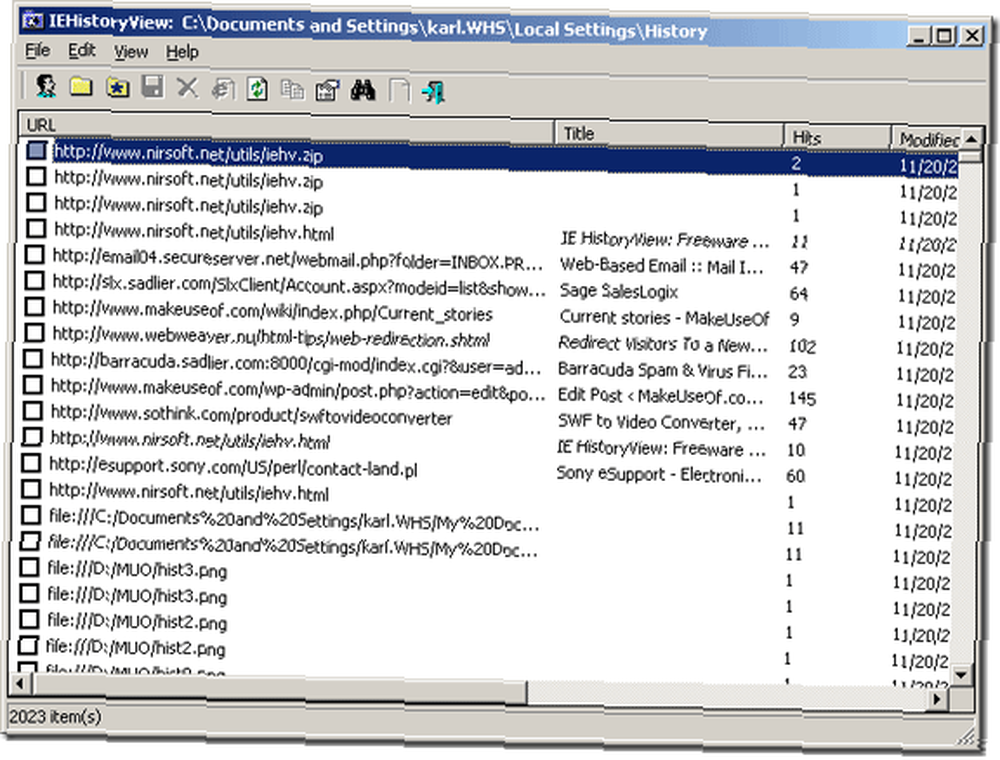Open the Help menu
This screenshot has height=760, width=1000.
pyautogui.click(x=182, y=52)
